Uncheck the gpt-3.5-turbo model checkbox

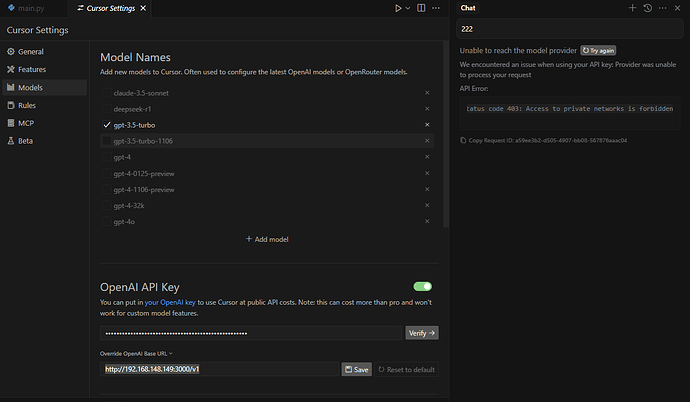(x=106, y=125)
